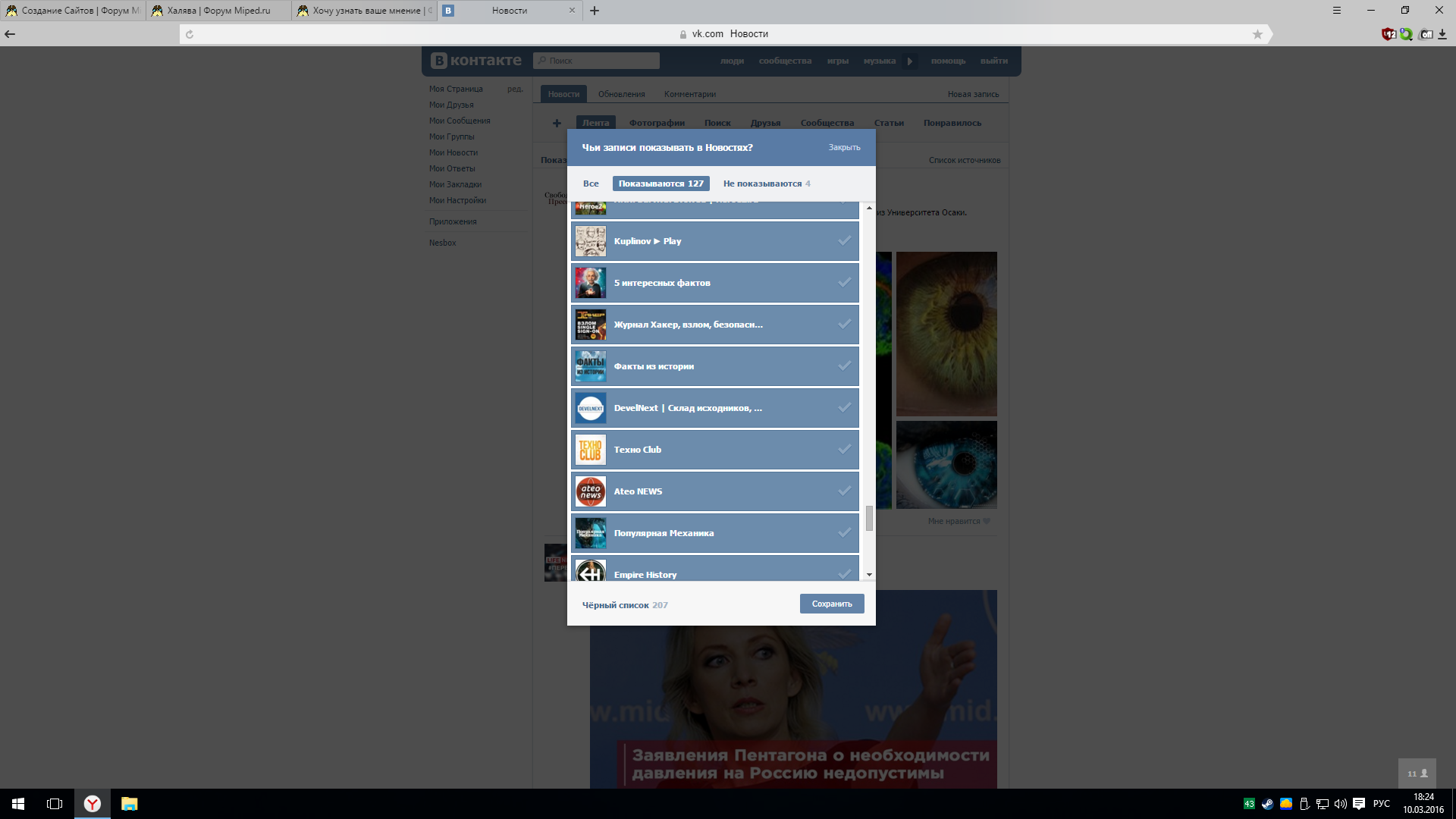1456x819 pixels.
Task: Uncheck the DevelNext checkmark
Action: (844, 408)
